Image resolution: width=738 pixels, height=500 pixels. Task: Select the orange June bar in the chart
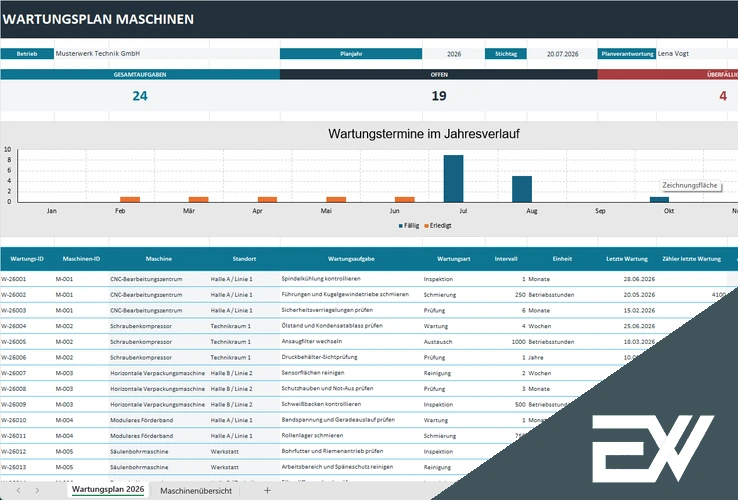point(405,199)
